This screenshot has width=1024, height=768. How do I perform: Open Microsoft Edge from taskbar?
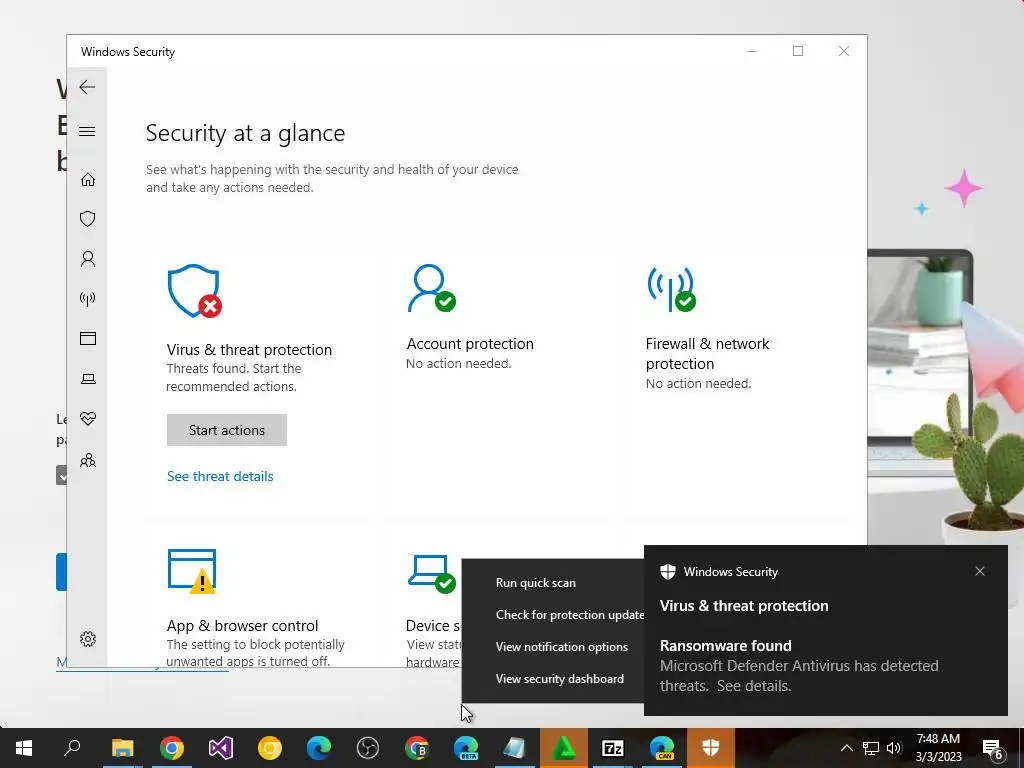[319, 748]
